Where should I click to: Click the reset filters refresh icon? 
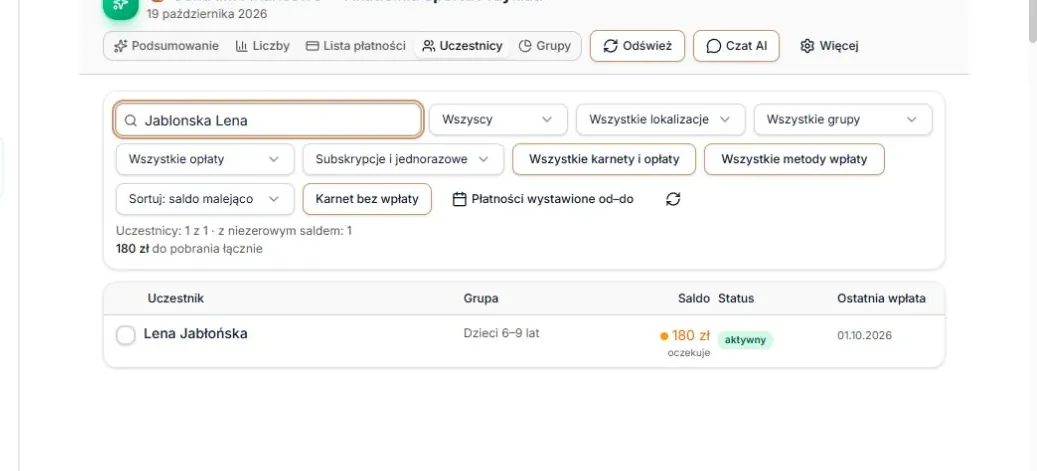pos(673,199)
